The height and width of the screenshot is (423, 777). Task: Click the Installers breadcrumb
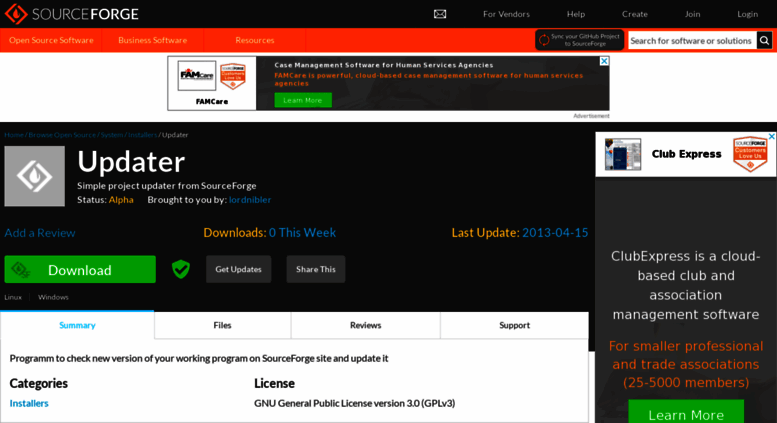(143, 135)
